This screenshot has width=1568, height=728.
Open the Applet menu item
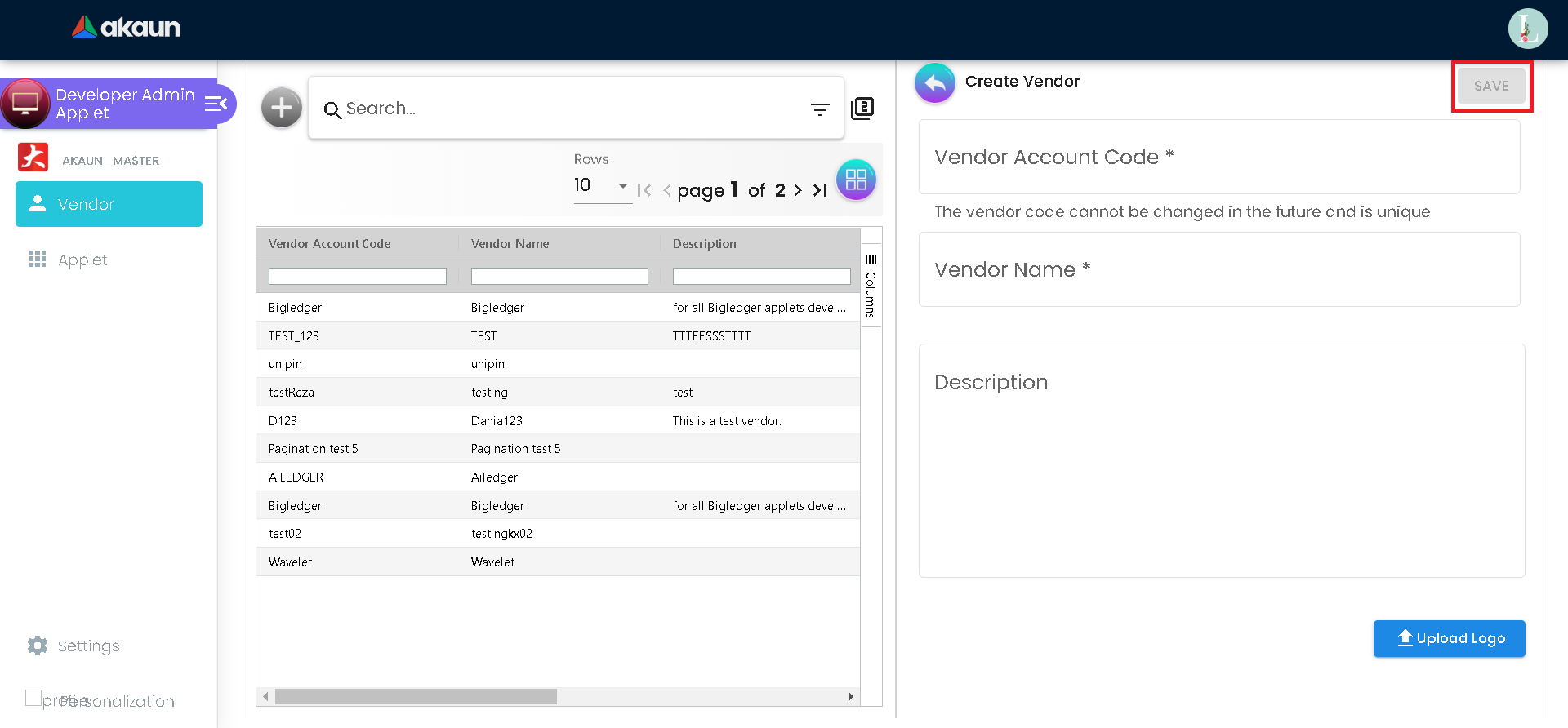[82, 260]
